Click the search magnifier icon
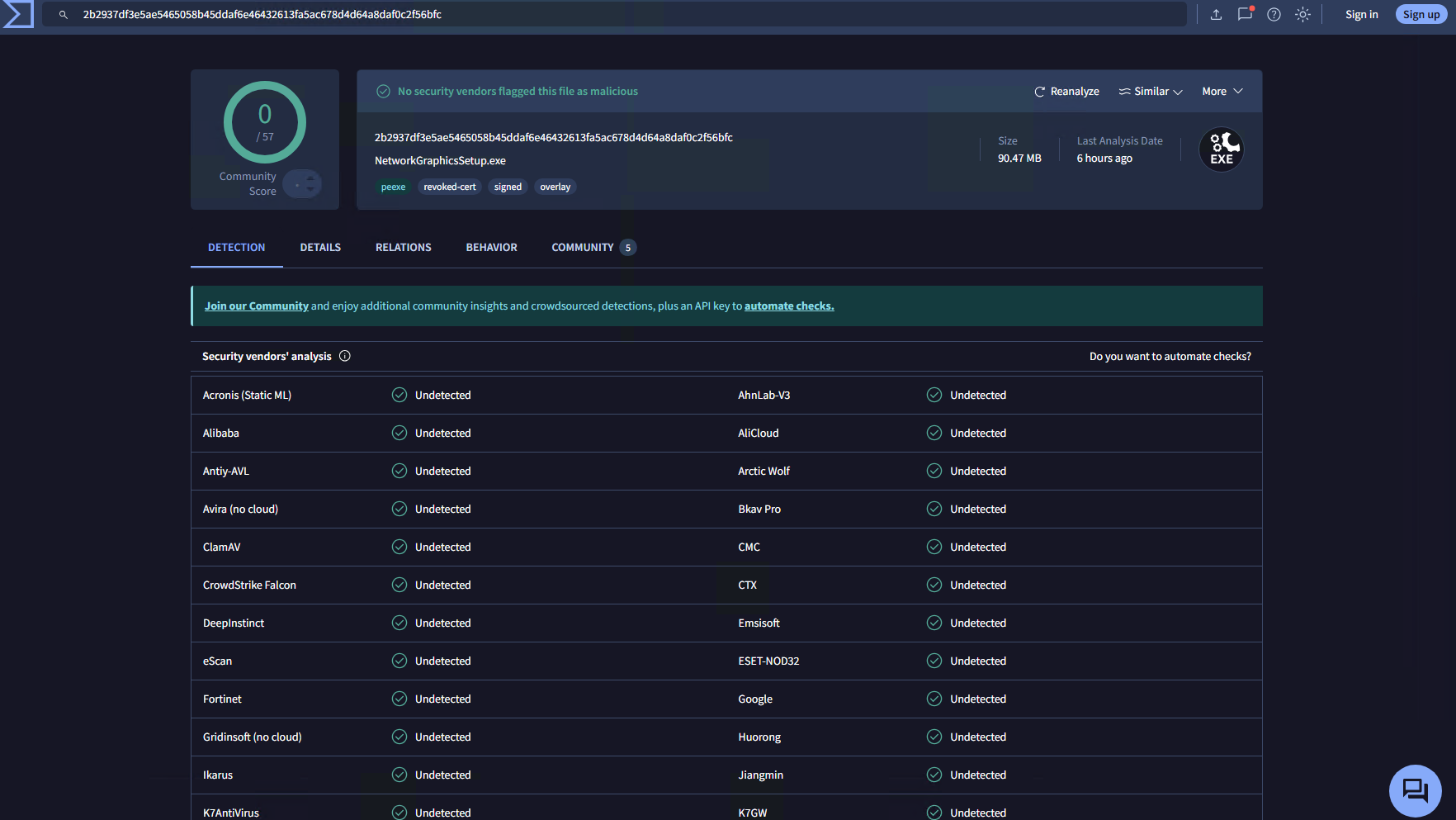The height and width of the screenshot is (820, 1456). (x=63, y=15)
